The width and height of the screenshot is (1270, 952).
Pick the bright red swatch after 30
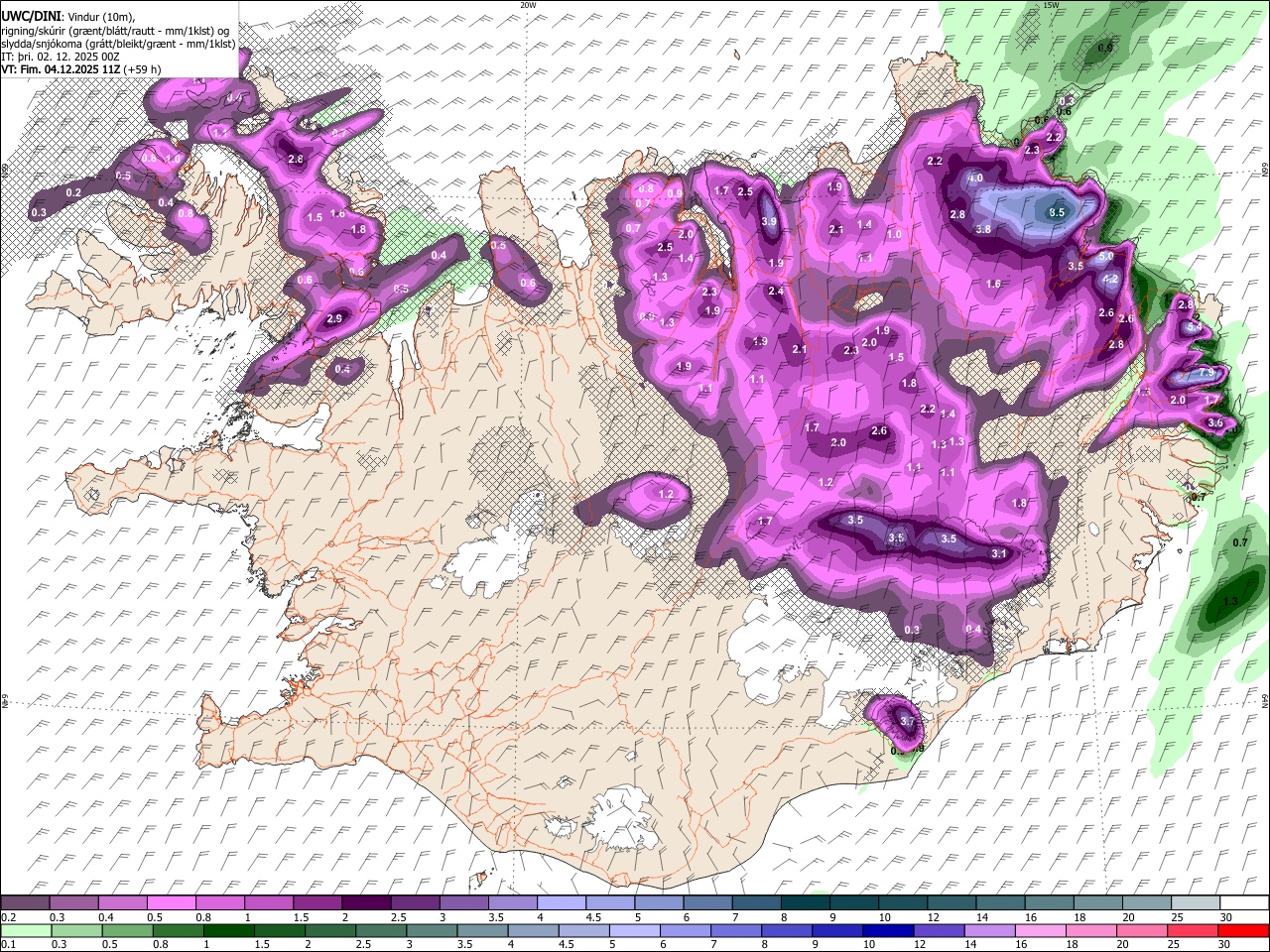tap(1243, 931)
